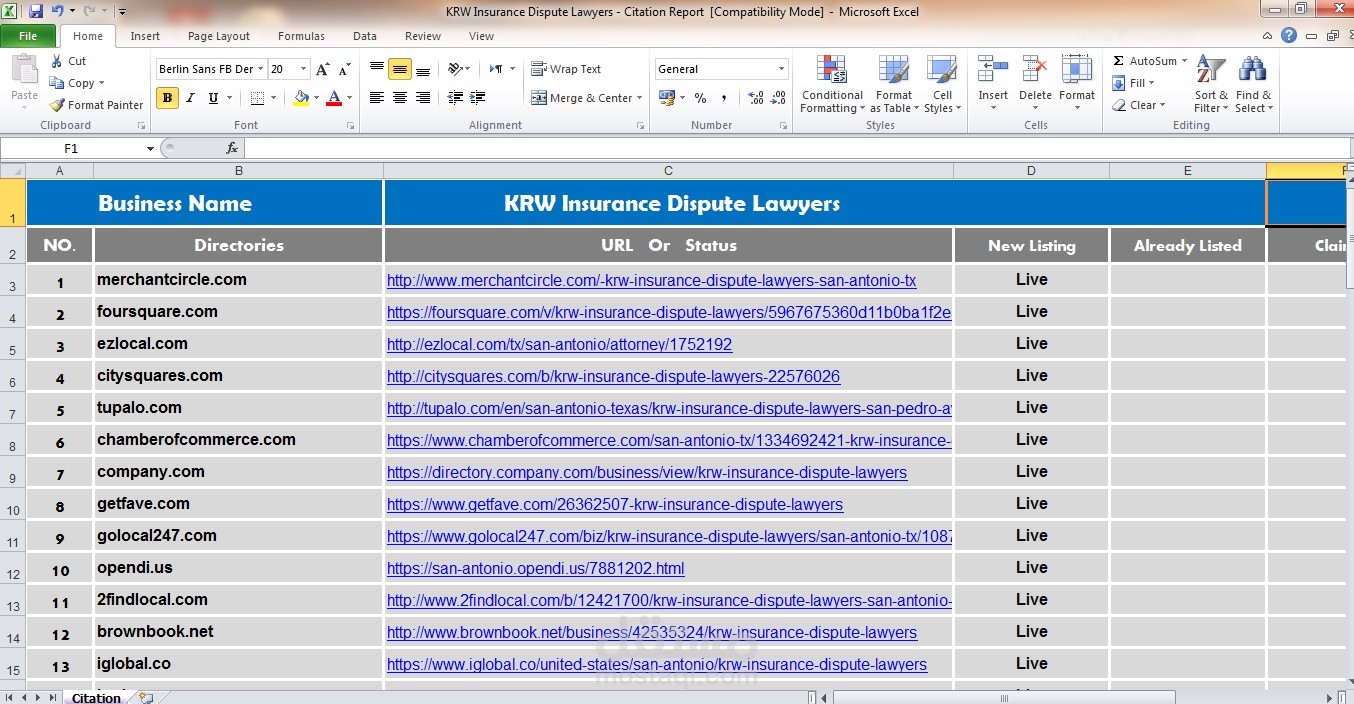Open the font size dropdown
Screen dimensions: 1354x704
click(x=301, y=69)
